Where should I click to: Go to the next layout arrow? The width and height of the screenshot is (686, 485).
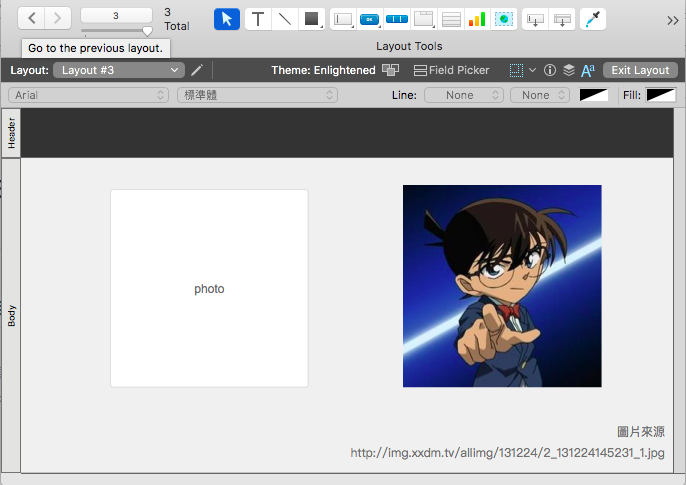58,18
